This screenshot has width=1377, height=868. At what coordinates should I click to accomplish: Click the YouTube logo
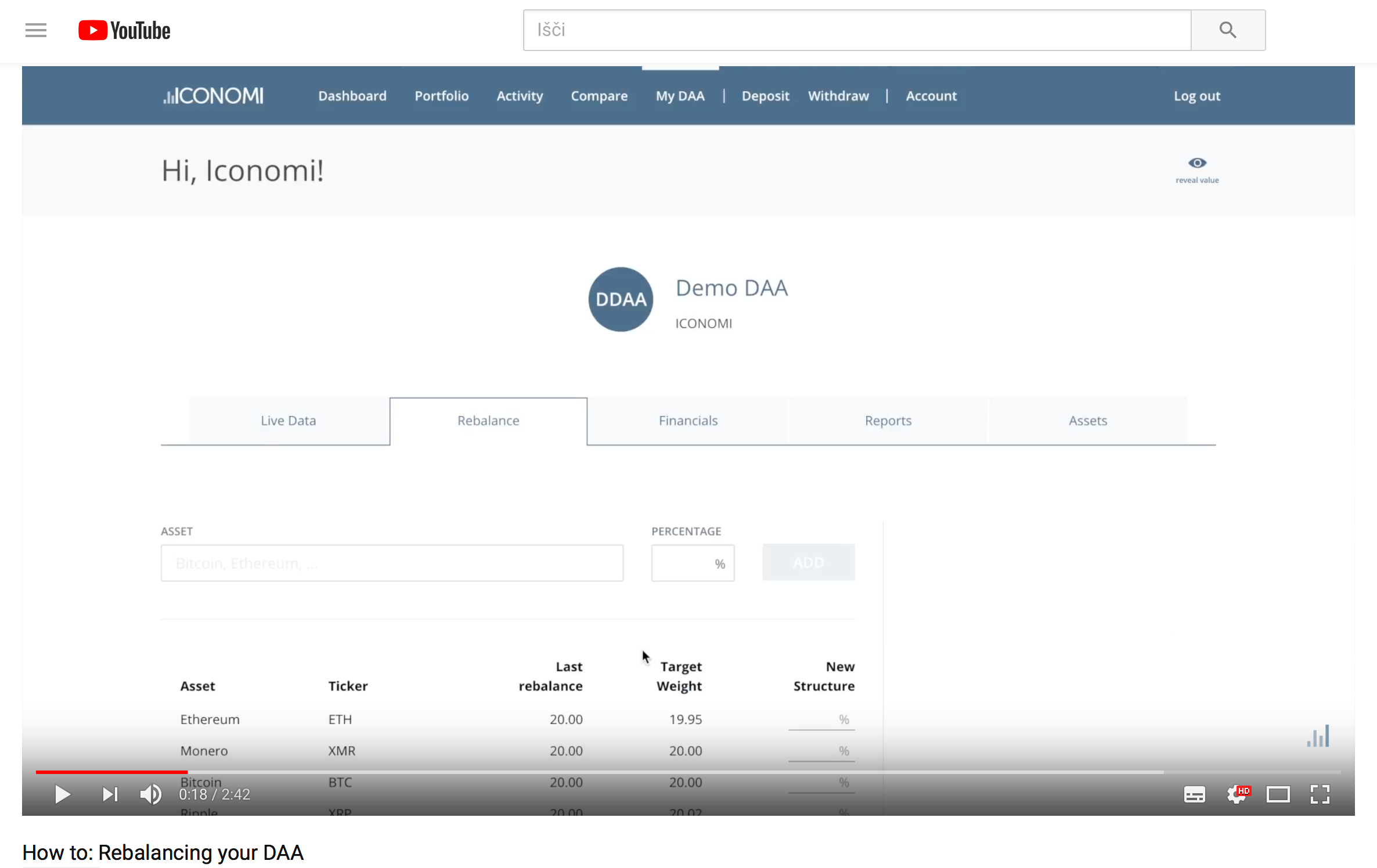coord(124,30)
